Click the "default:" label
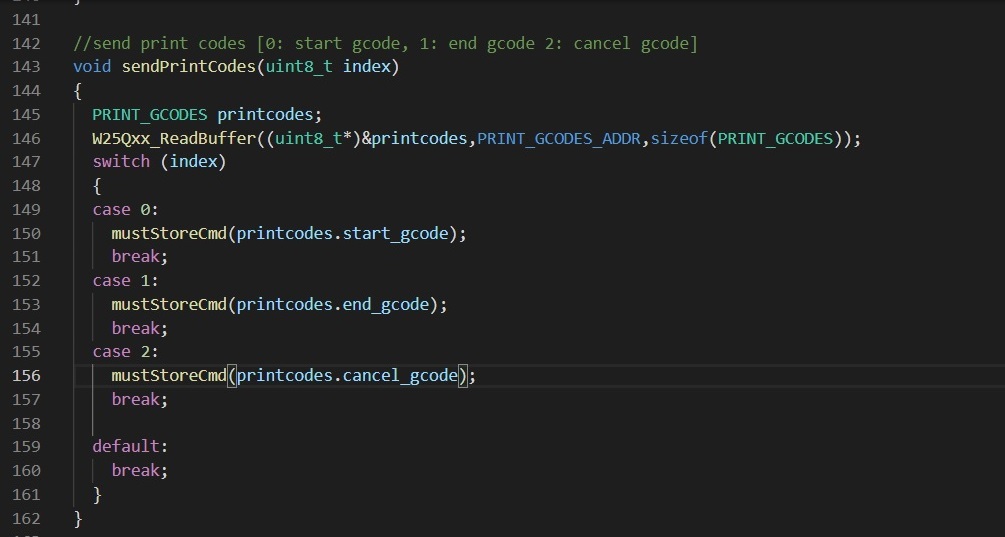The width and height of the screenshot is (1005, 537). [x=130, y=446]
